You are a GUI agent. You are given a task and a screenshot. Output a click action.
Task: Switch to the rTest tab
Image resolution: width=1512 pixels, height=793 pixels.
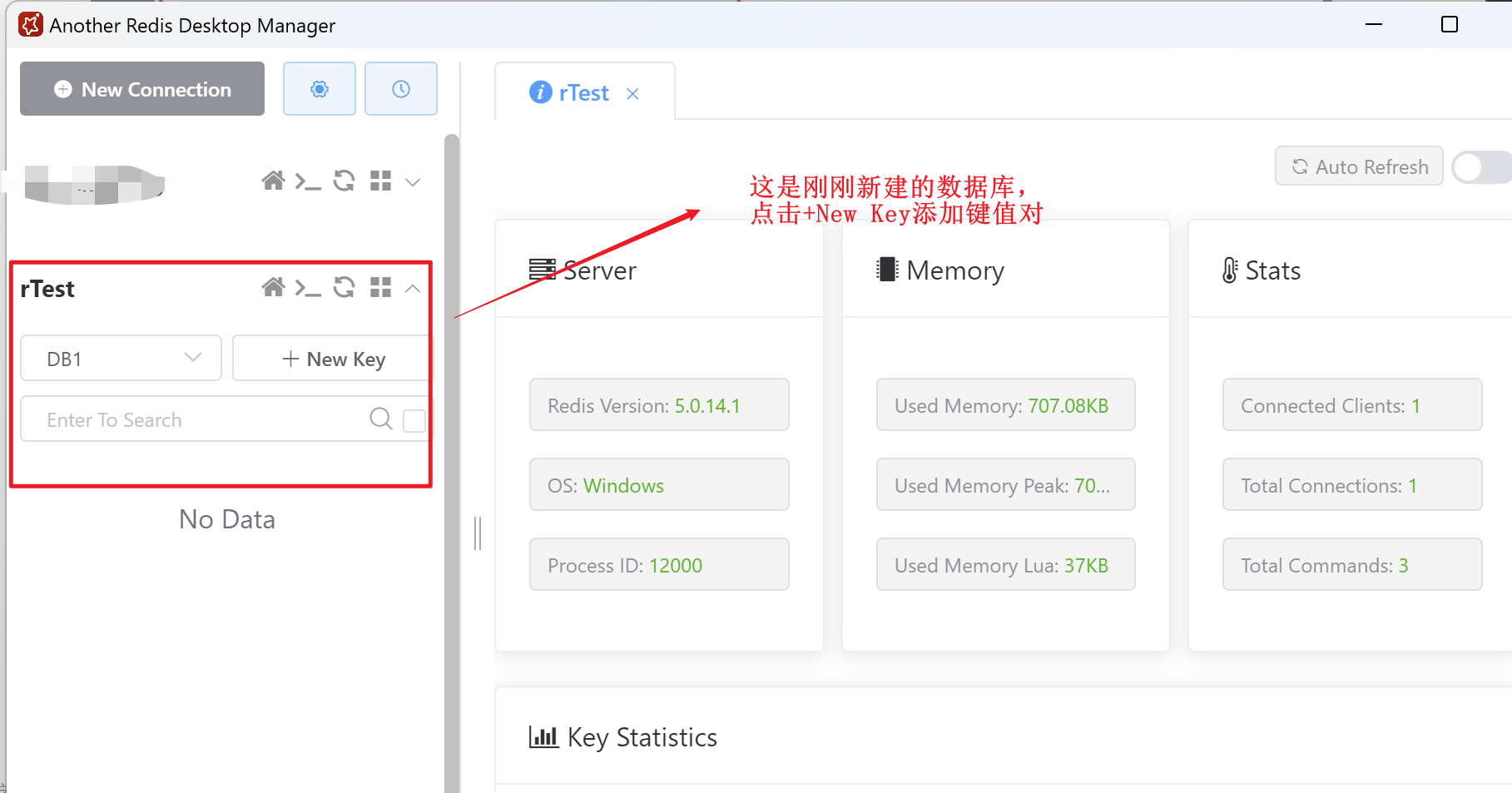coord(584,92)
